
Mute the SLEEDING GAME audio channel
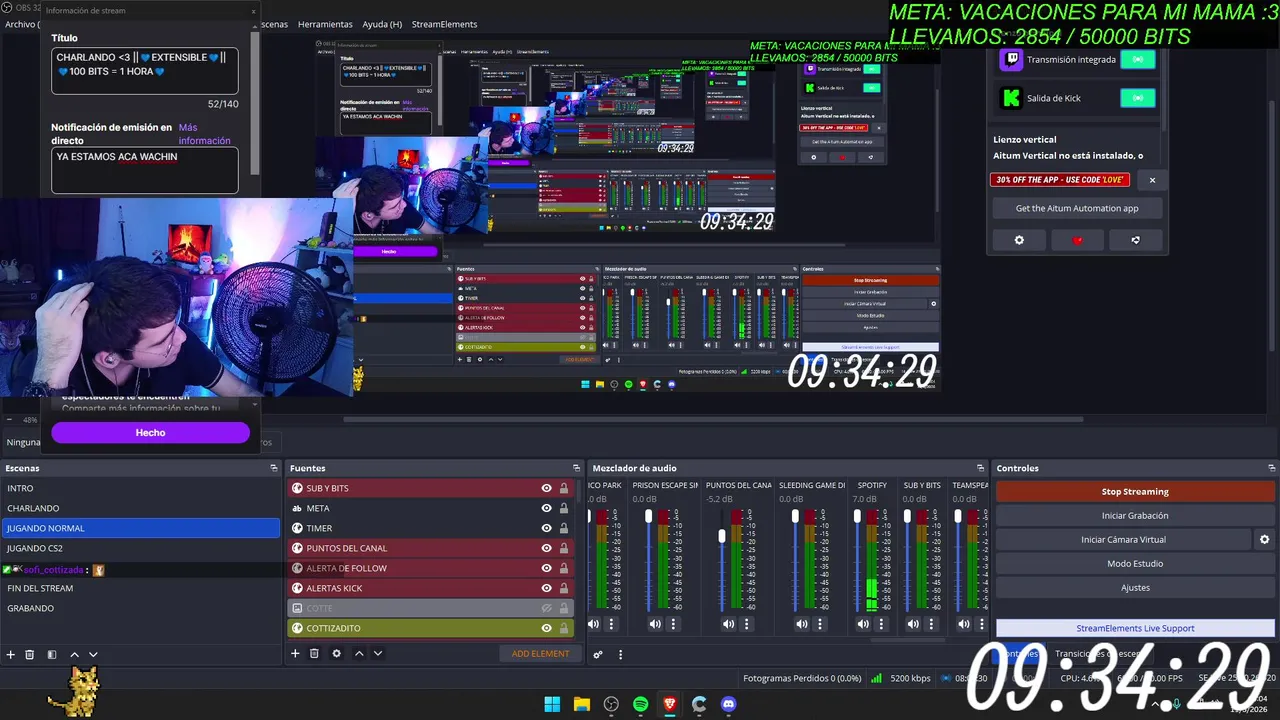coord(802,624)
